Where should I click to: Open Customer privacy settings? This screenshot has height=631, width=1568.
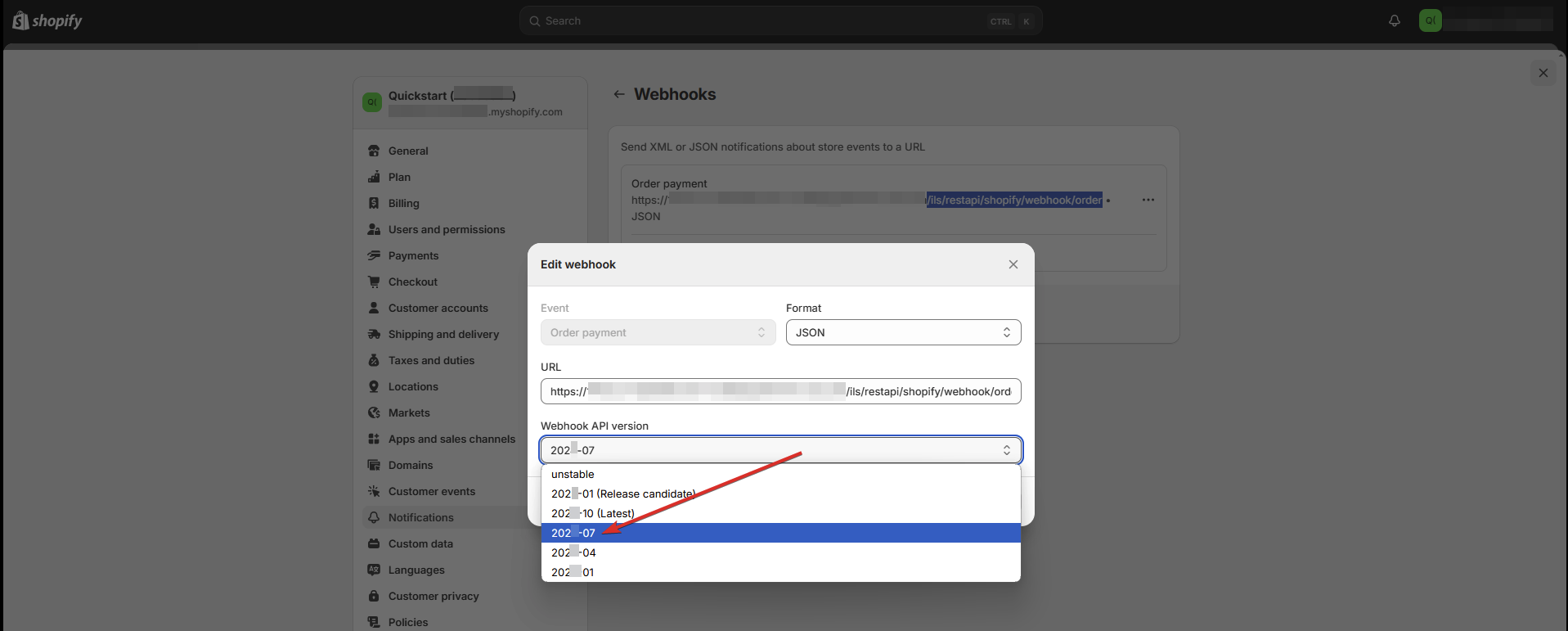pyautogui.click(x=434, y=596)
